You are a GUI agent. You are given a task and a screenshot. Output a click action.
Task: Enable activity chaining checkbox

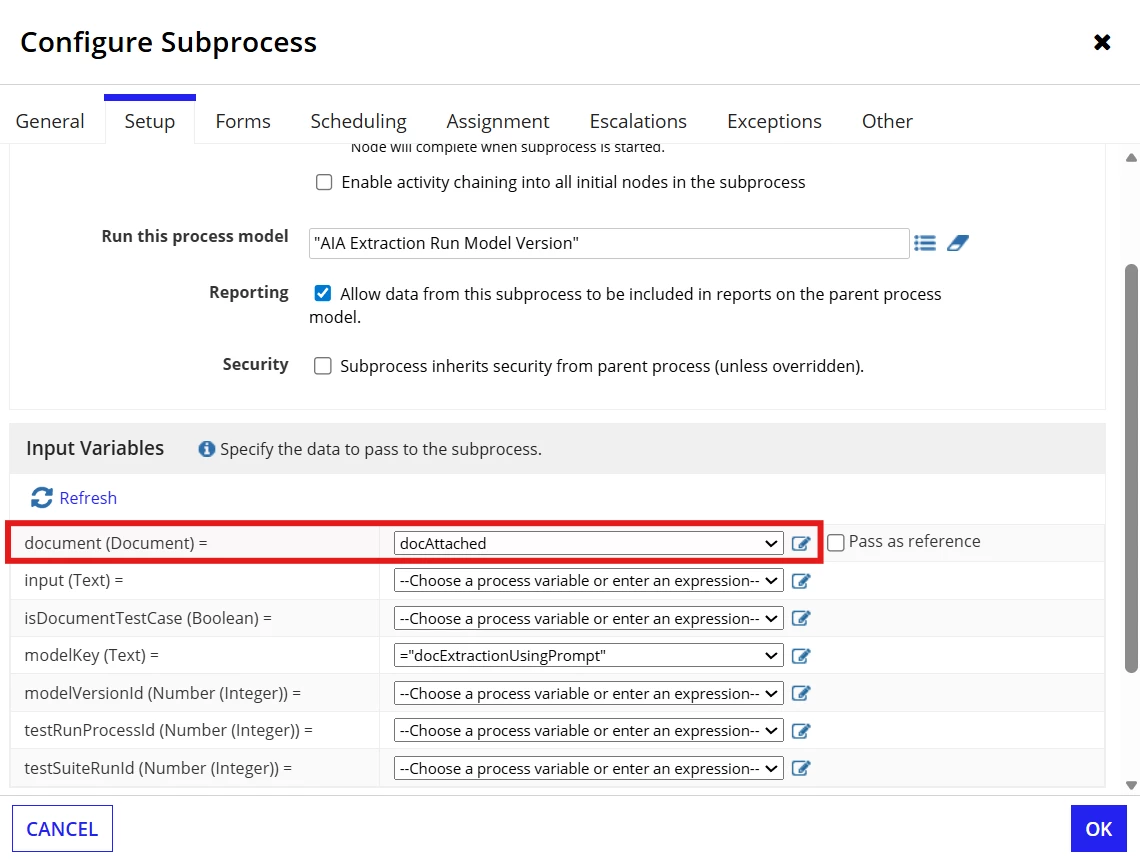click(x=324, y=182)
